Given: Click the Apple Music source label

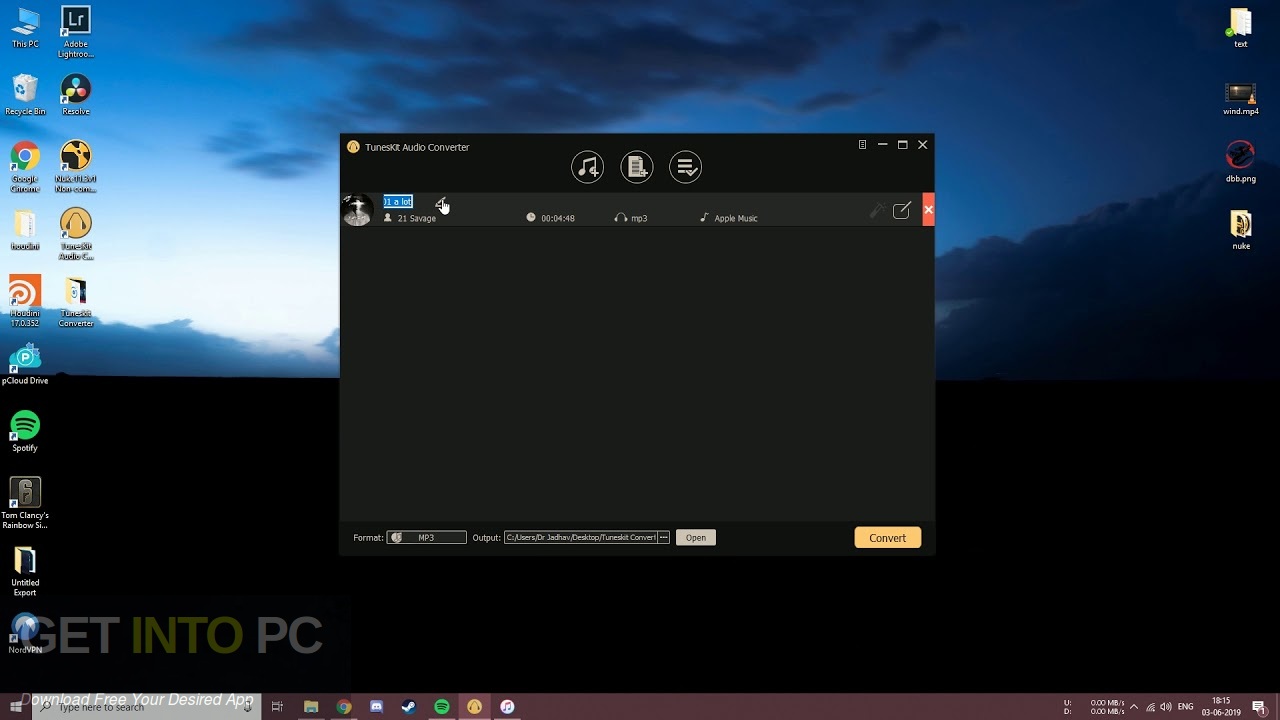Looking at the screenshot, I should [x=736, y=218].
